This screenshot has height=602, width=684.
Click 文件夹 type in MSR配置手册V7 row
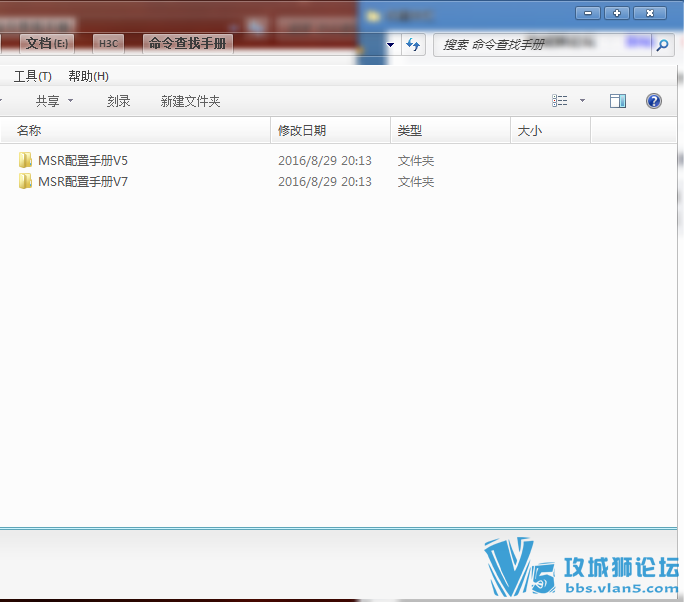point(416,181)
